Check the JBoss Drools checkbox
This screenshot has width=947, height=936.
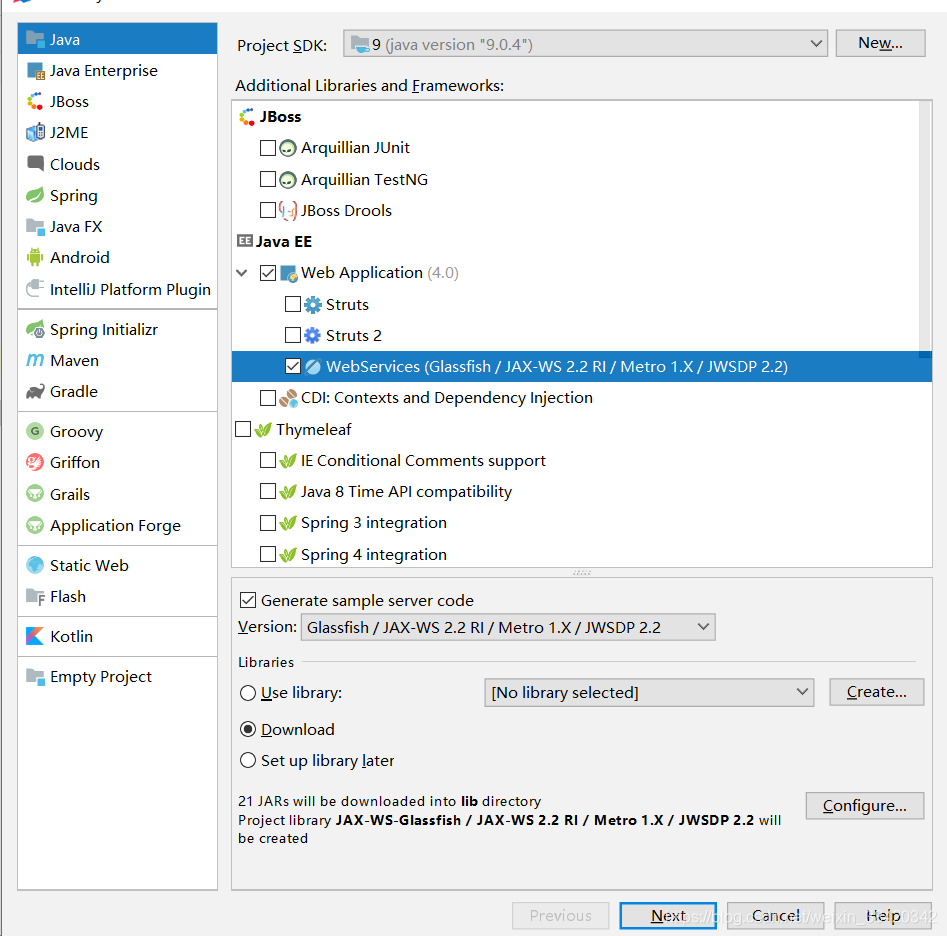268,210
